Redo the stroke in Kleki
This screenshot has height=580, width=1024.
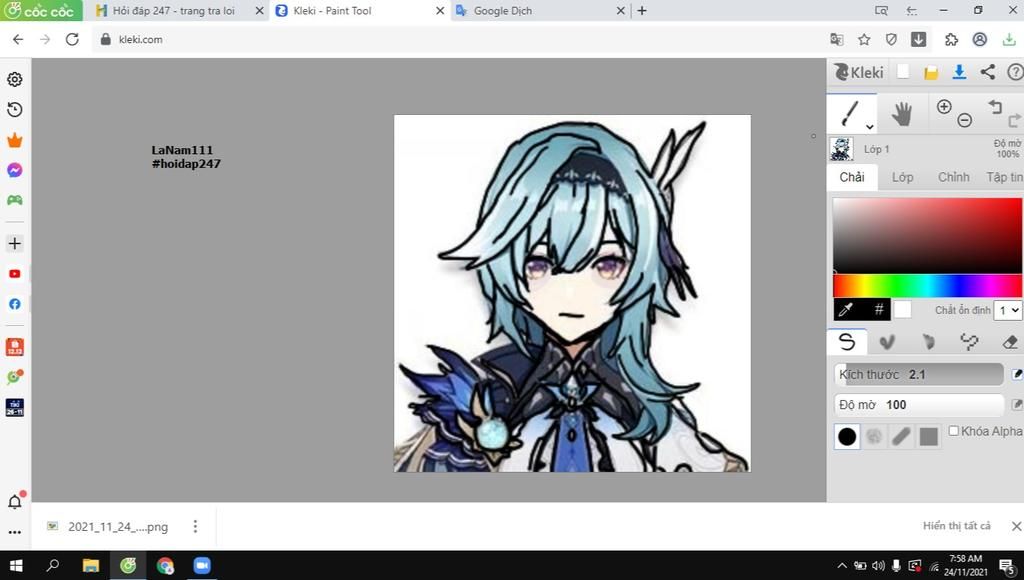(1014, 121)
